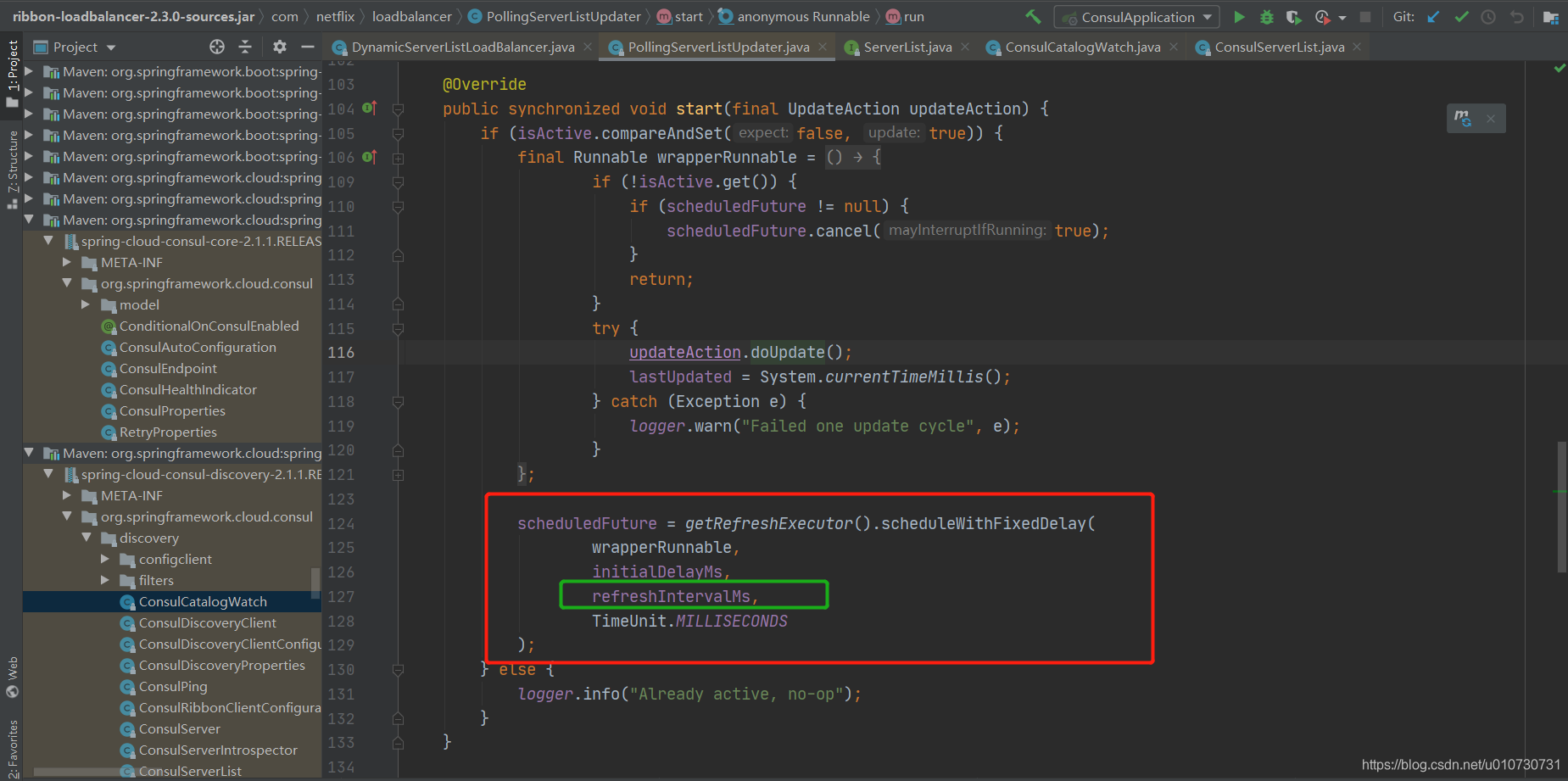Open the Structure tool window side tab

click(12, 169)
